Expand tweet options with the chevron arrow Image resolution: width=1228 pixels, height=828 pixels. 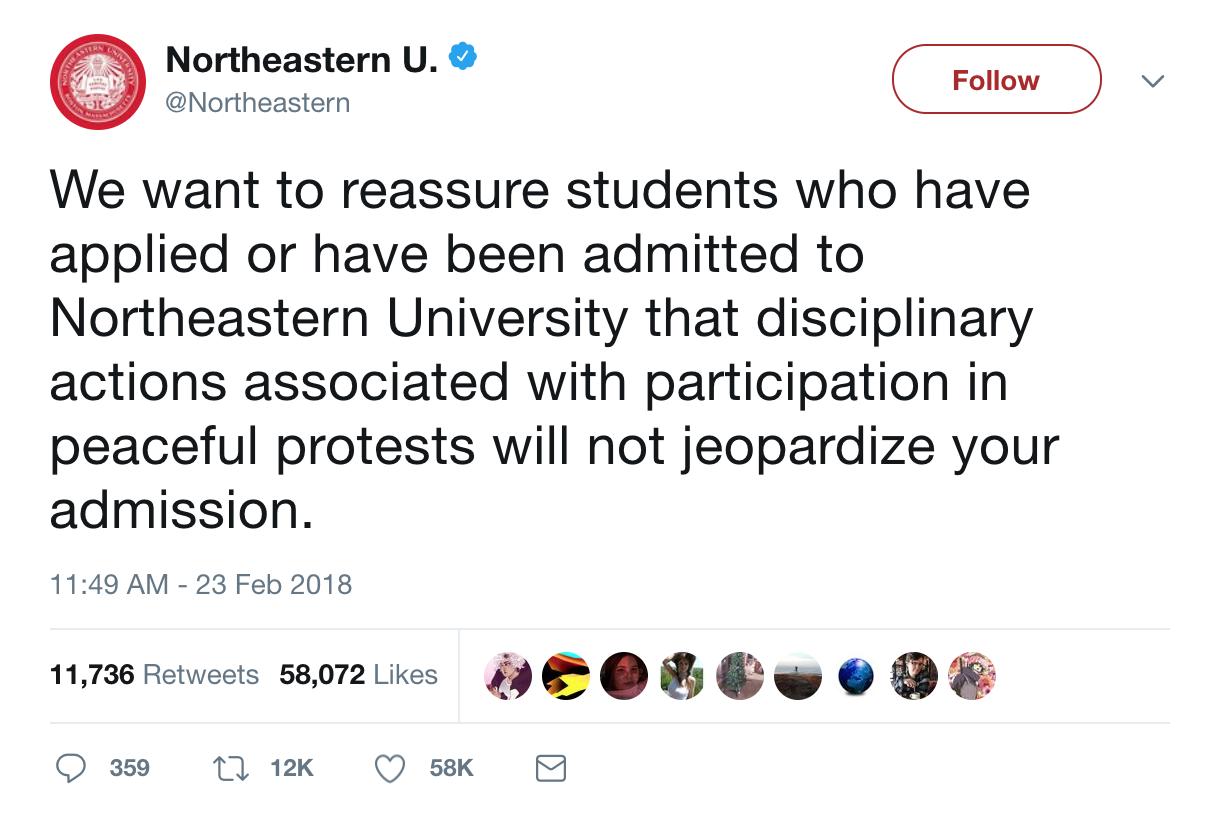click(x=1153, y=81)
